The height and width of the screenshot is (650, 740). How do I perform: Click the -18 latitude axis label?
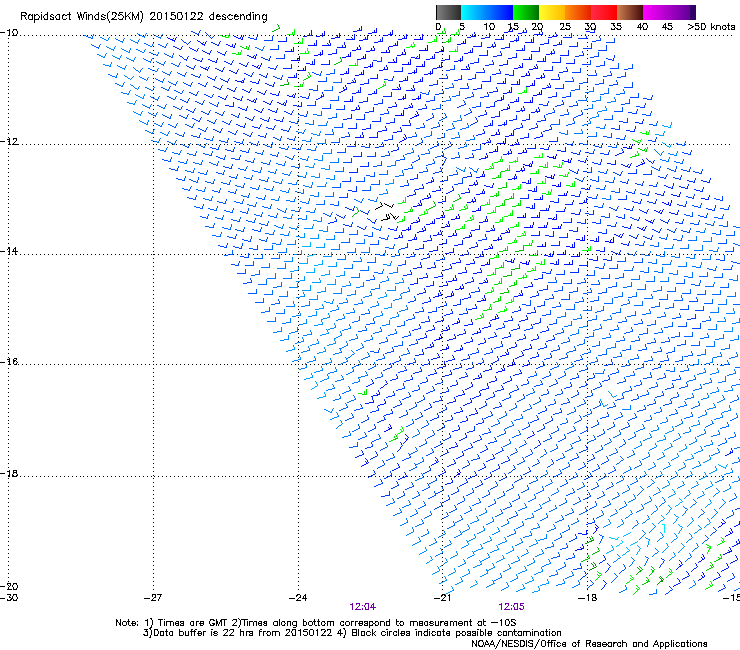coord(9,473)
